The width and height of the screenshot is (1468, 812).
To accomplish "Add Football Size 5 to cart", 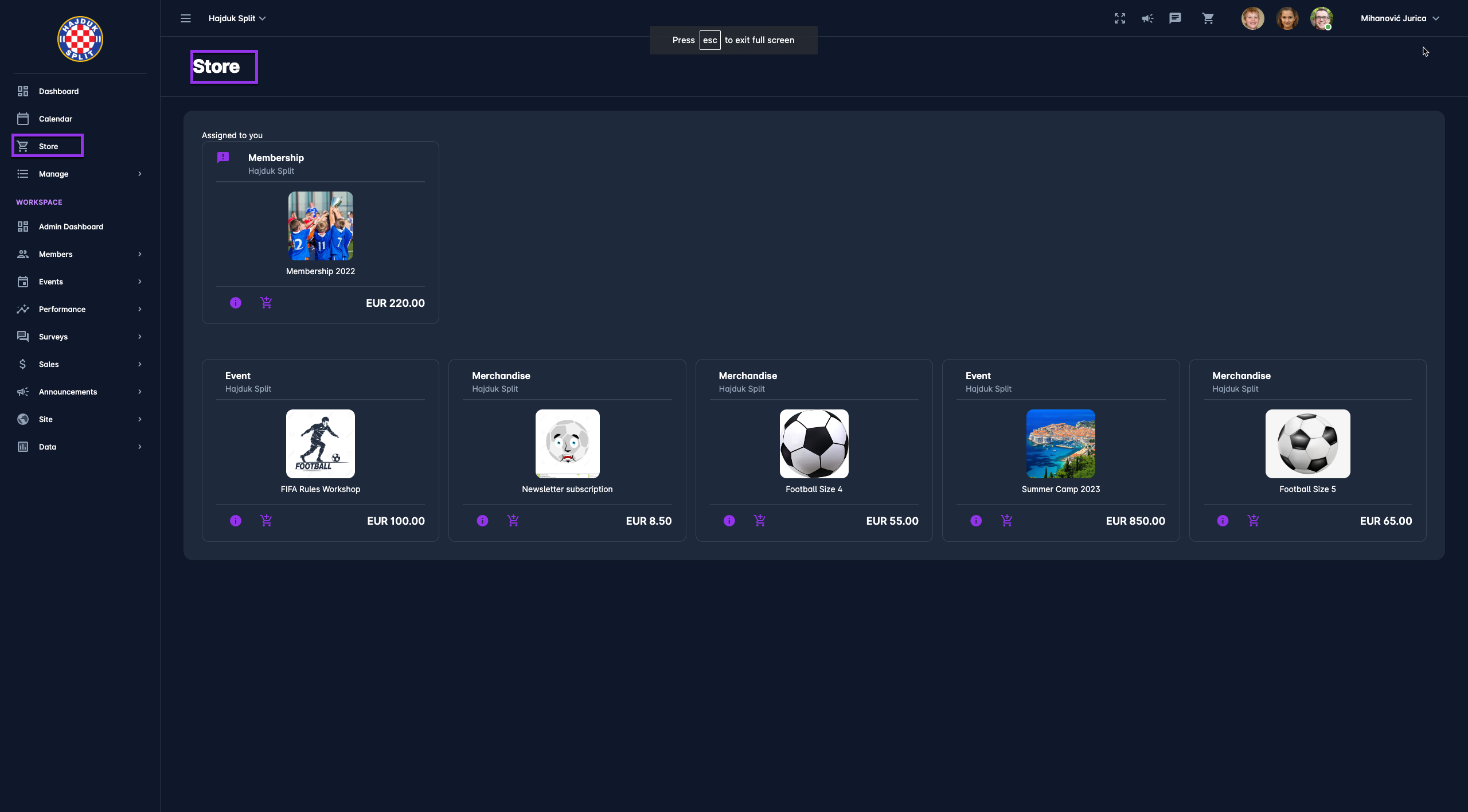I will pyautogui.click(x=1254, y=521).
